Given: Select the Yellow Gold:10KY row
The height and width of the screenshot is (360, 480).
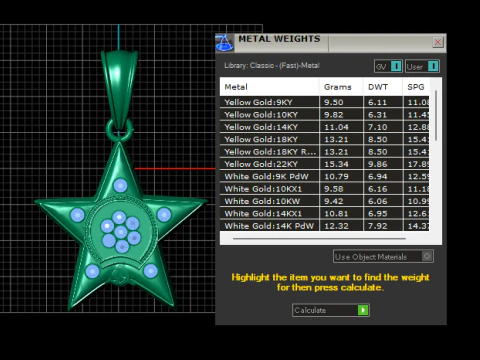Looking at the screenshot, I should click(x=324, y=115).
